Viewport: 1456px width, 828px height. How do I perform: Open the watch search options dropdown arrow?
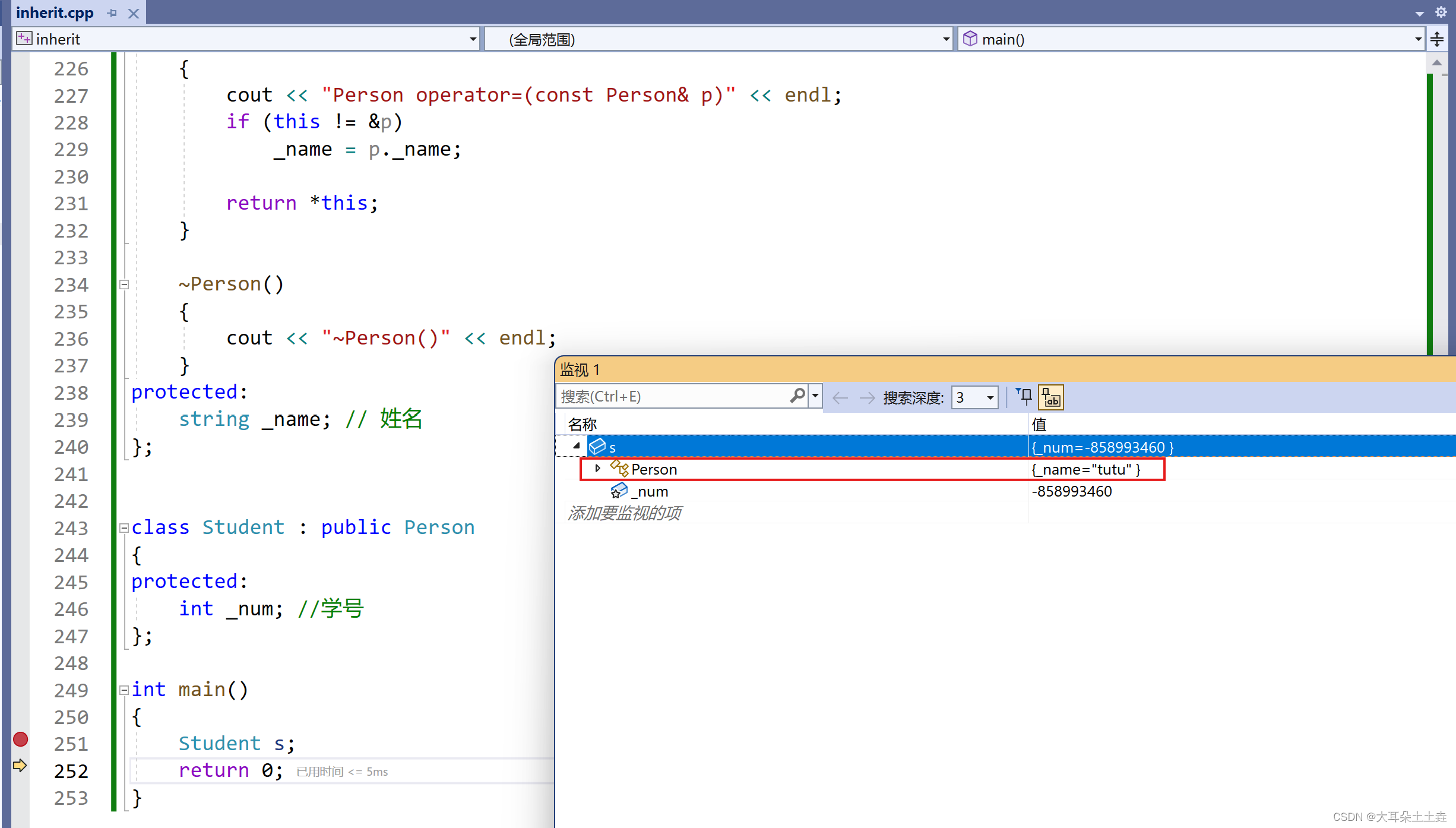coord(815,396)
